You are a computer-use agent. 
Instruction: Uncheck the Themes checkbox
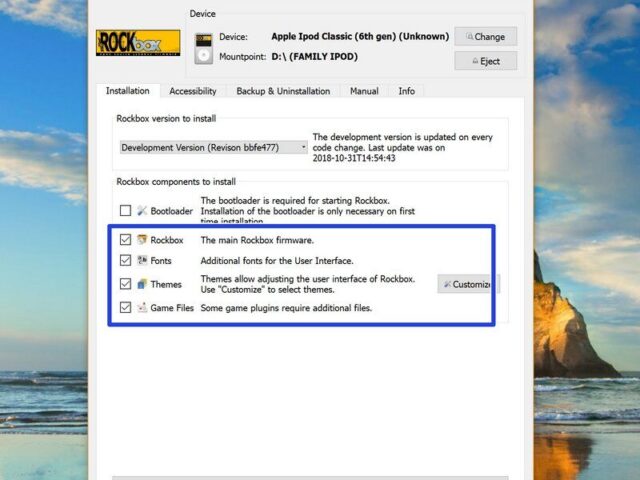coord(125,284)
